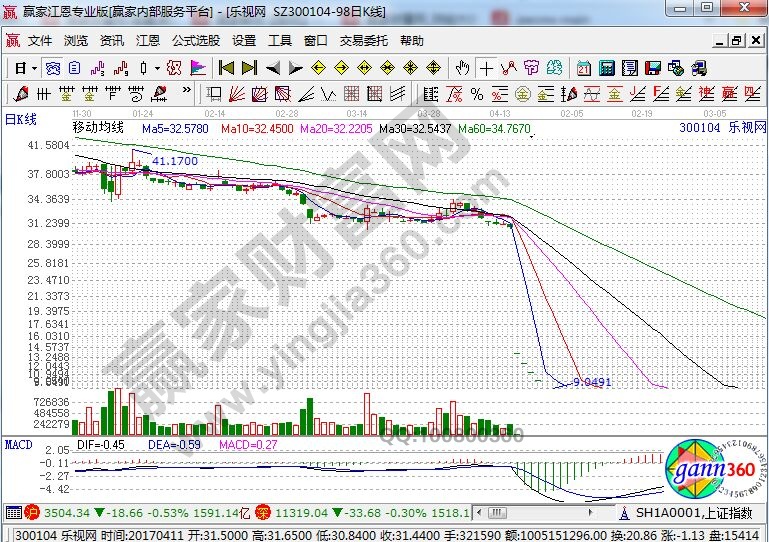The image size is (769, 542).
Task: Toggle the hand pan tool
Action: pyautogui.click(x=462, y=68)
